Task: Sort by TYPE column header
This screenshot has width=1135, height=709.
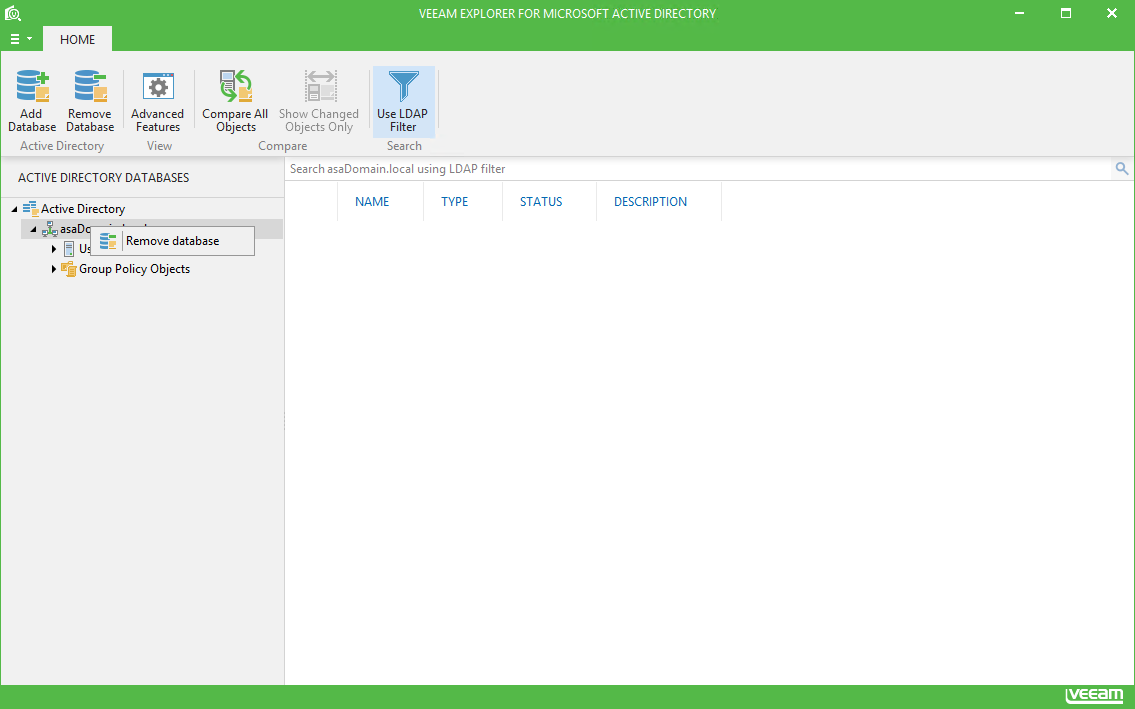Action: tap(455, 202)
